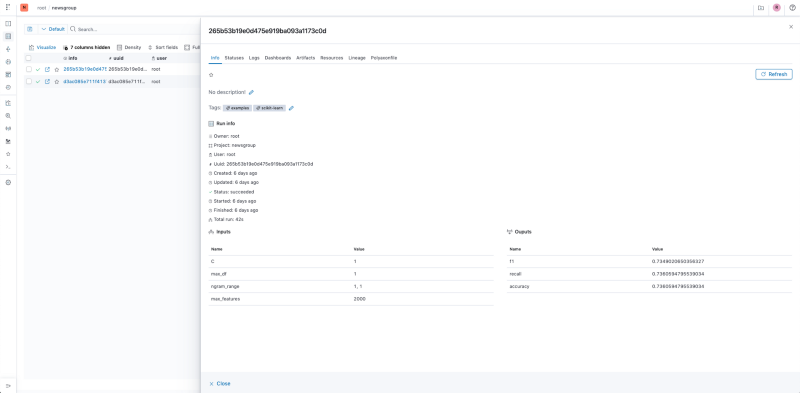Click the broadcast signal sidebar icon
This screenshot has width=800, height=393.
(8, 128)
